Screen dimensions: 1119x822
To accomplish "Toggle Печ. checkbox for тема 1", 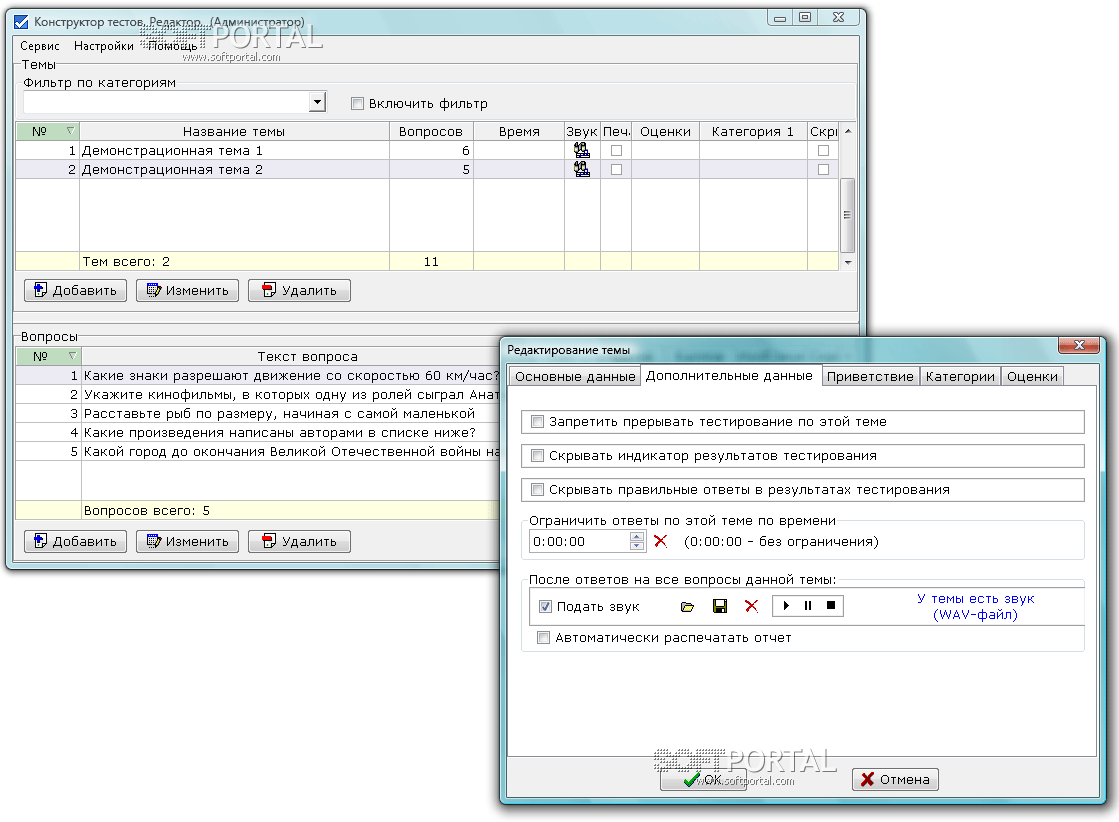I will (x=617, y=151).
